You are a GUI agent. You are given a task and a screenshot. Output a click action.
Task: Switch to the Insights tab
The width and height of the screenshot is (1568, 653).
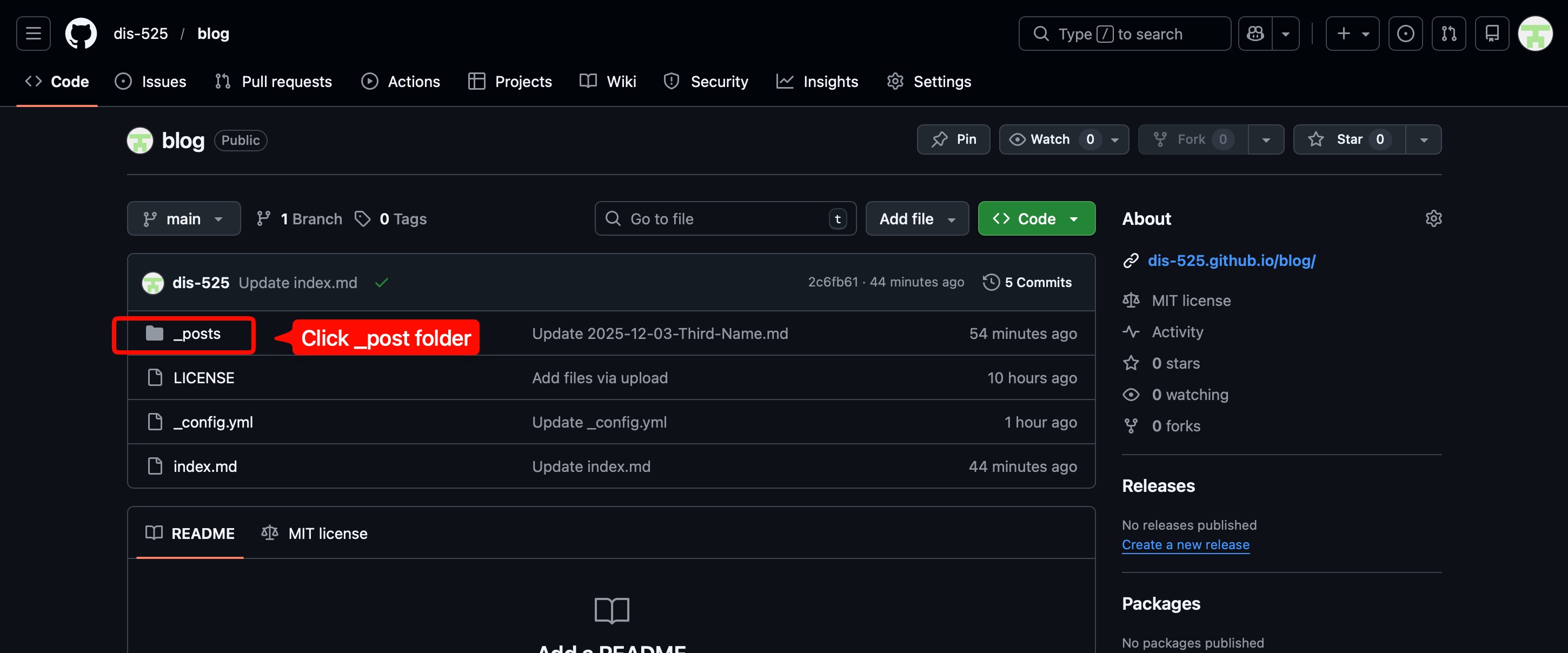click(818, 82)
